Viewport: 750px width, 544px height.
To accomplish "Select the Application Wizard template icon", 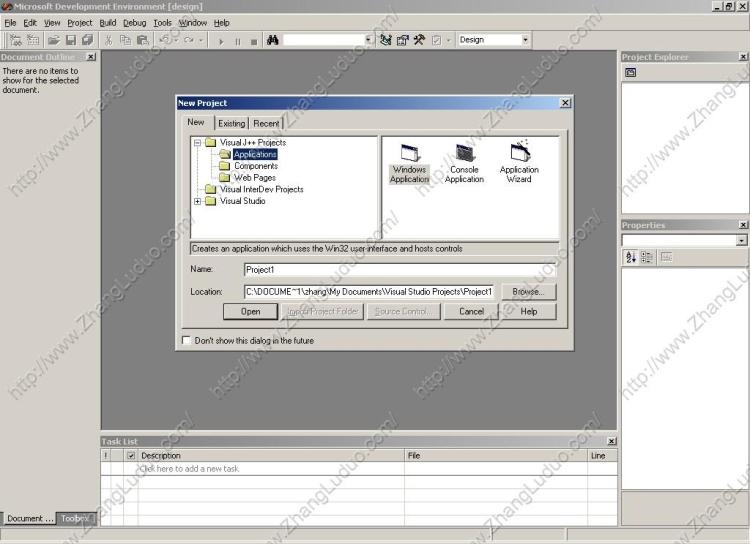I will tap(519, 163).
